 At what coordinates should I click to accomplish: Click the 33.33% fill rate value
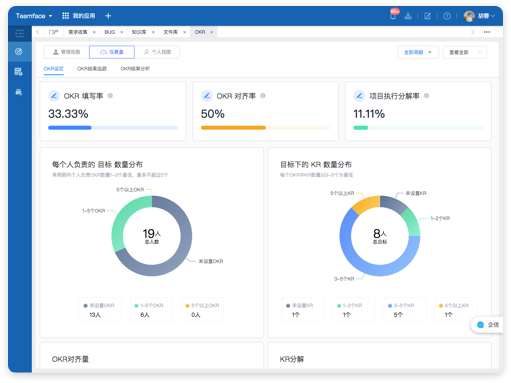pos(68,114)
